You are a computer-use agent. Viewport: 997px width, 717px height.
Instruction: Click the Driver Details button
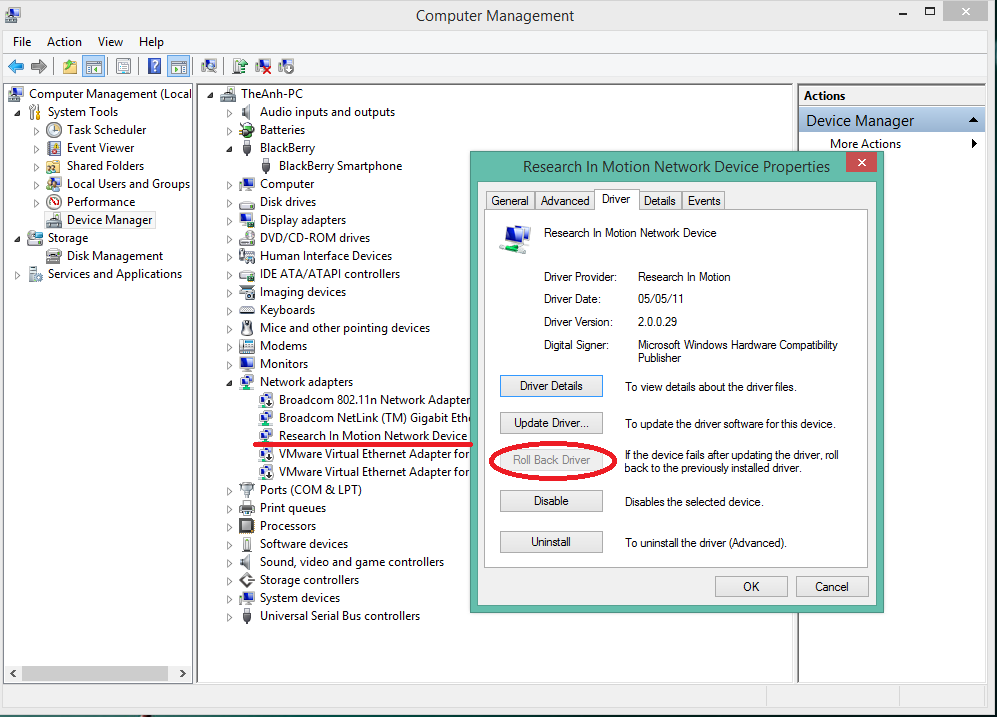pyautogui.click(x=551, y=386)
